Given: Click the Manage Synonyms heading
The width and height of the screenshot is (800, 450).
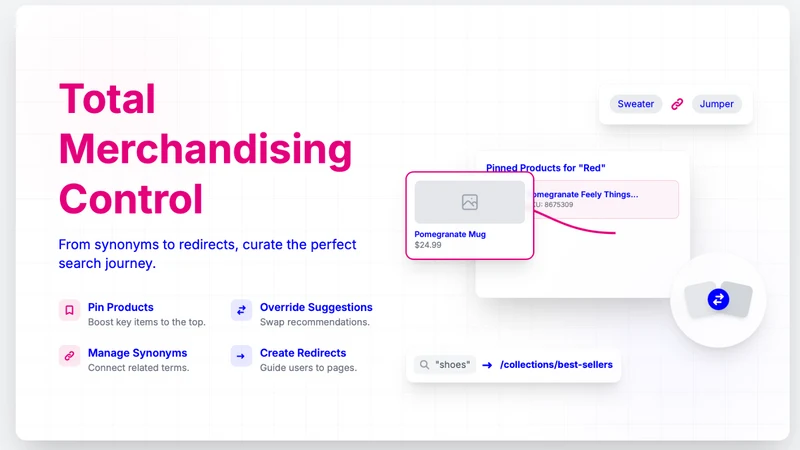Looking at the screenshot, I should (x=137, y=353).
